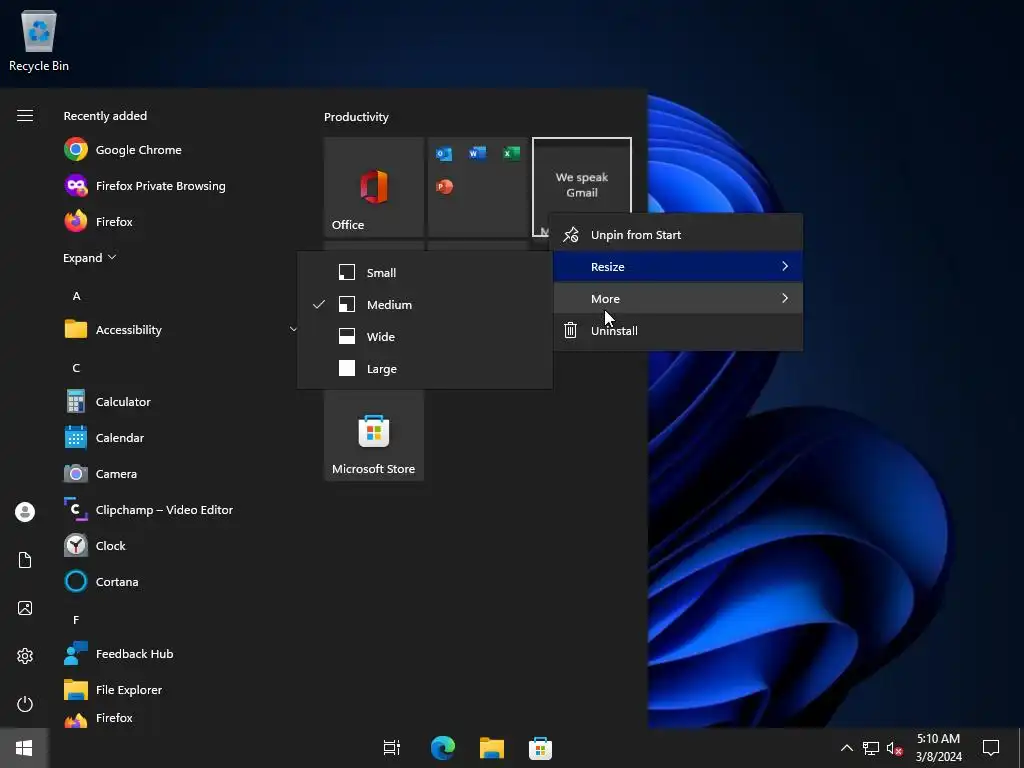Open the user account icon
The width and height of the screenshot is (1024, 768).
tap(25, 511)
